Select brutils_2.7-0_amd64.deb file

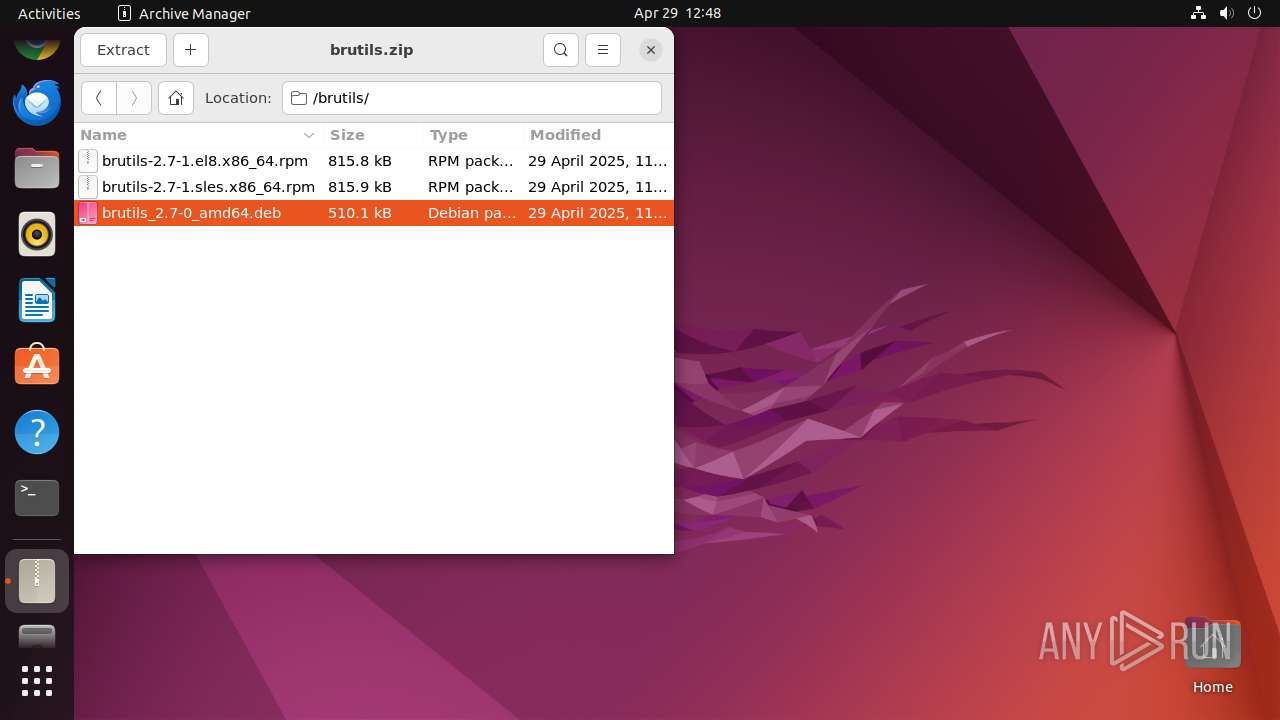(374, 213)
